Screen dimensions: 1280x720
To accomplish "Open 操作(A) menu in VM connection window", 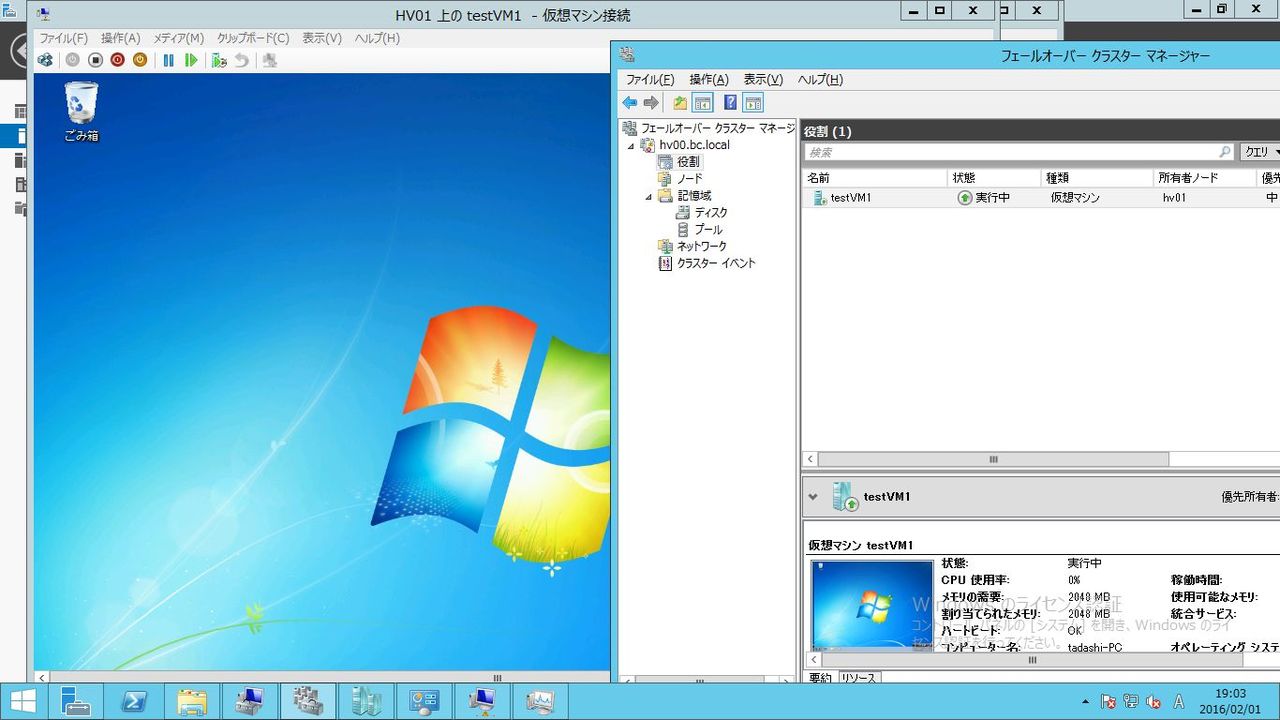I will [121, 38].
